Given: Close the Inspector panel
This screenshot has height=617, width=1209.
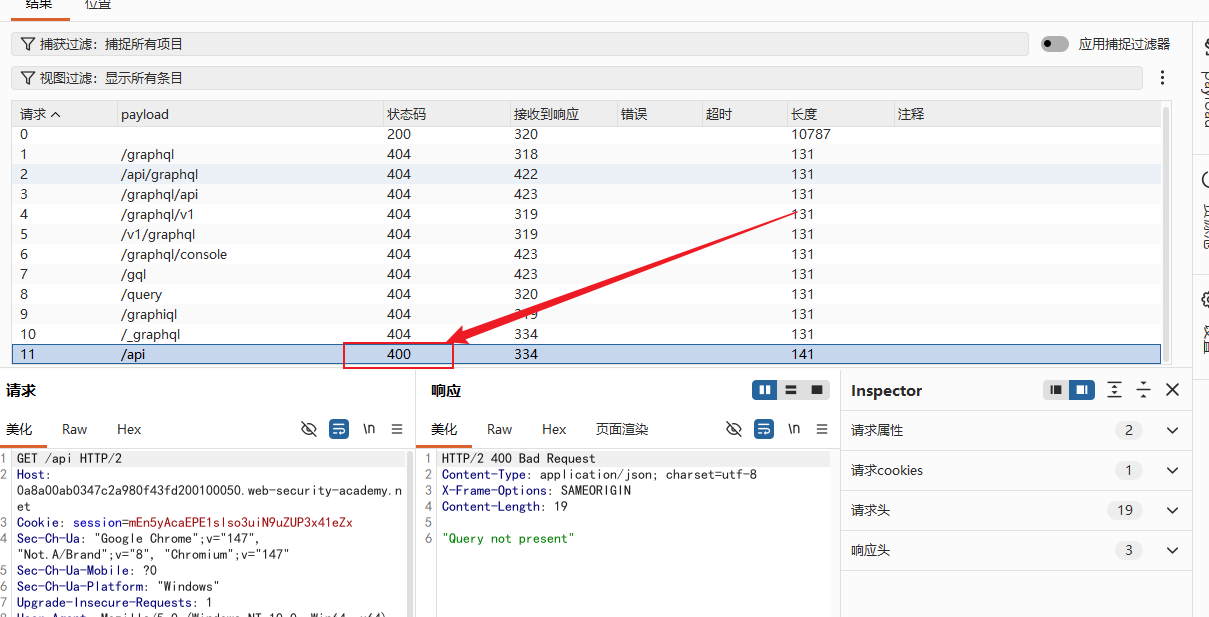Looking at the screenshot, I should pos(1173,390).
